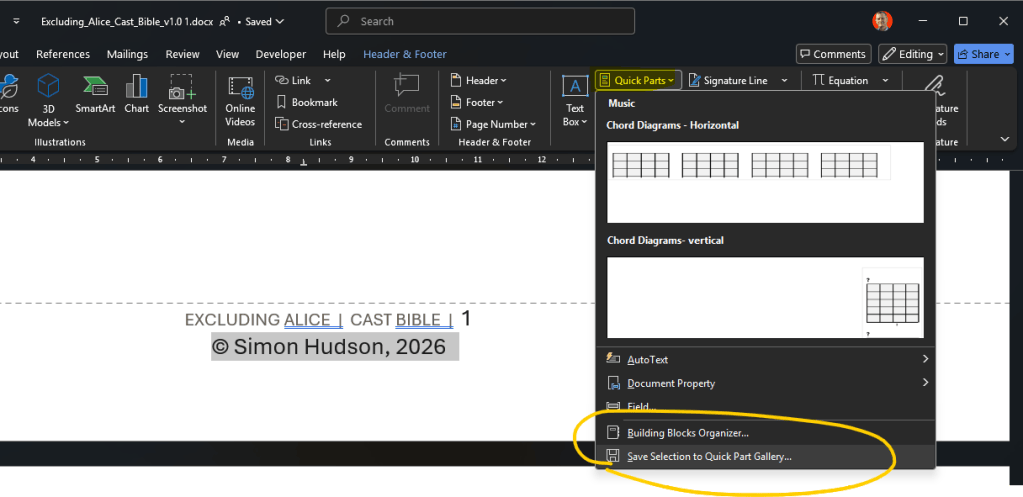Insert Chord Diagrams - Horizontal building block
Screen dimensions: 1023x497
(x=765, y=182)
